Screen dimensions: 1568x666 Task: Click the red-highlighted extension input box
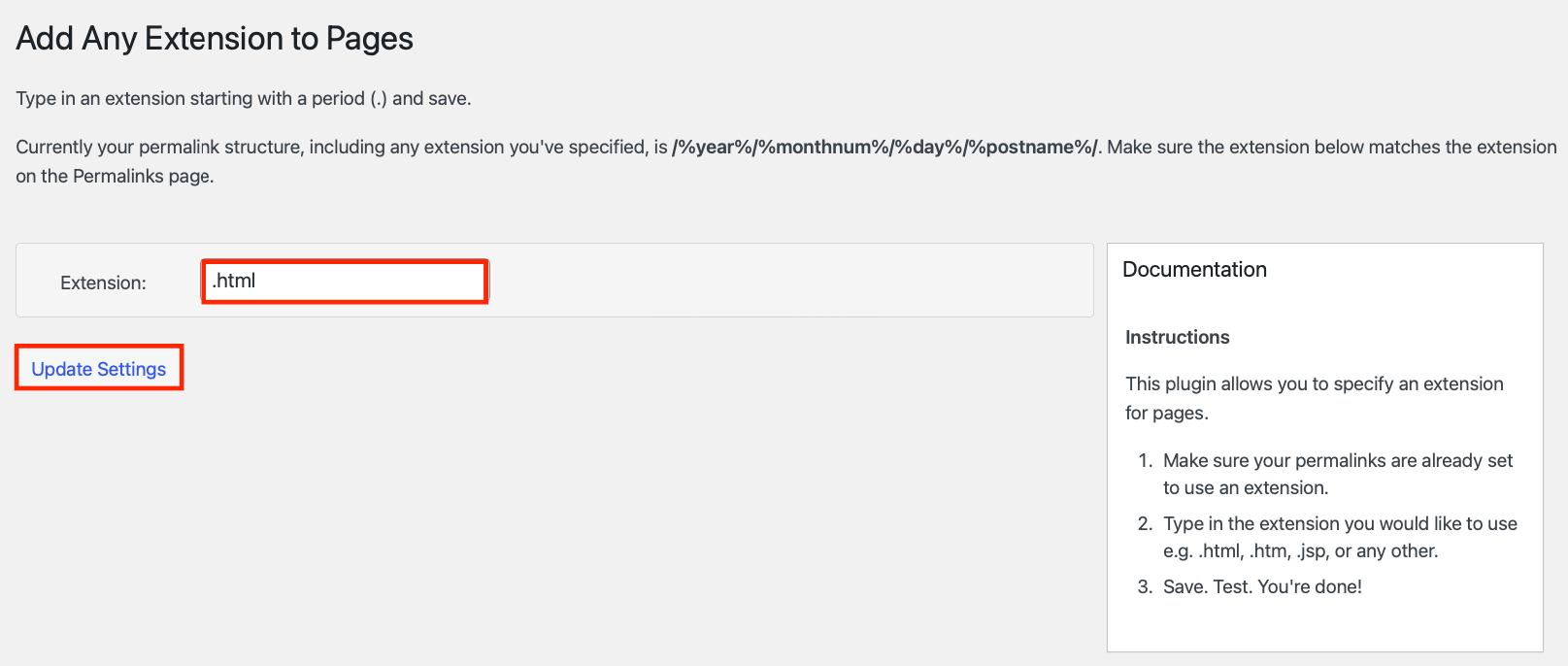pyautogui.click(x=344, y=281)
